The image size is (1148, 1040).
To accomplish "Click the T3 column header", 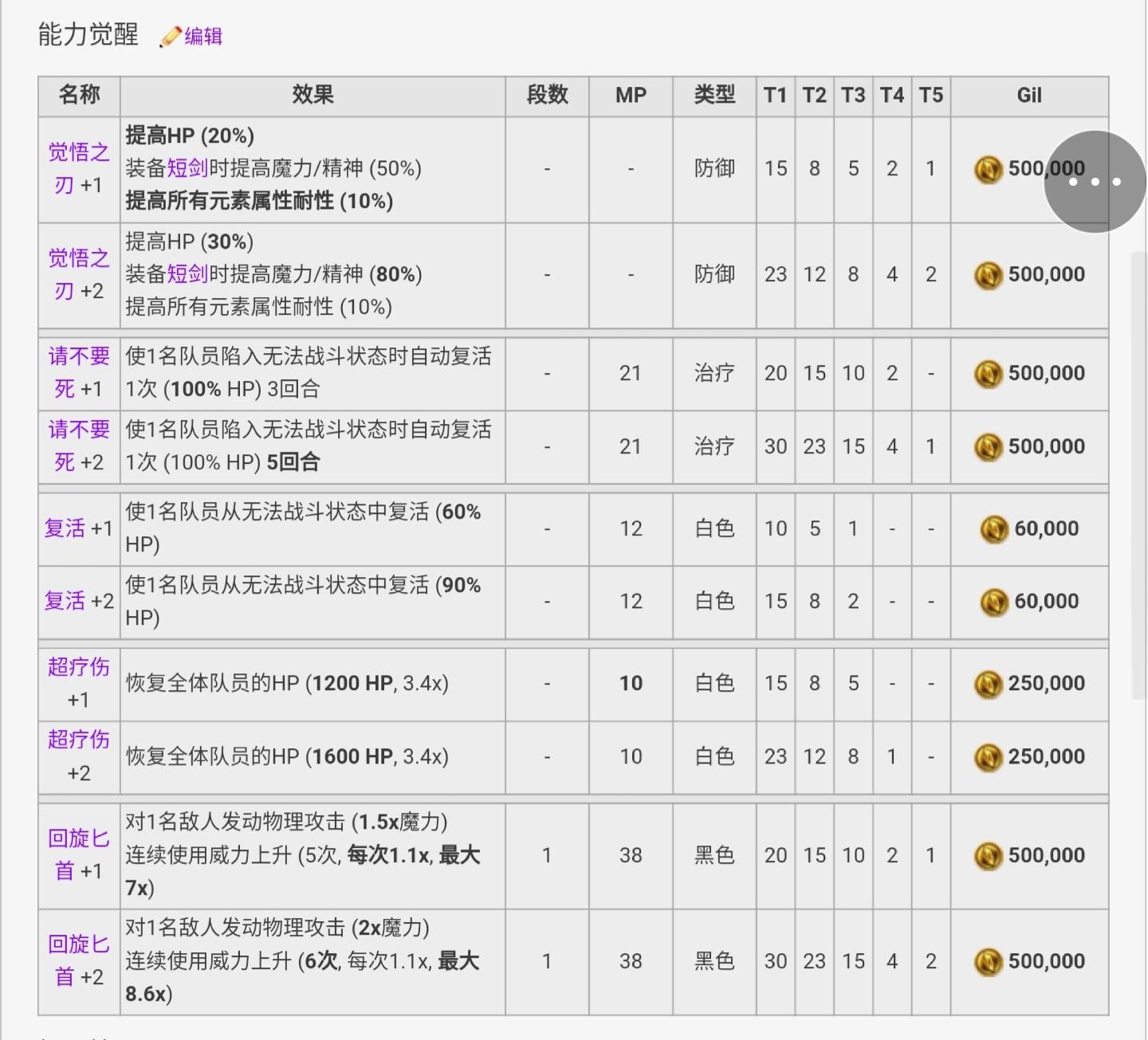I will (x=853, y=96).
